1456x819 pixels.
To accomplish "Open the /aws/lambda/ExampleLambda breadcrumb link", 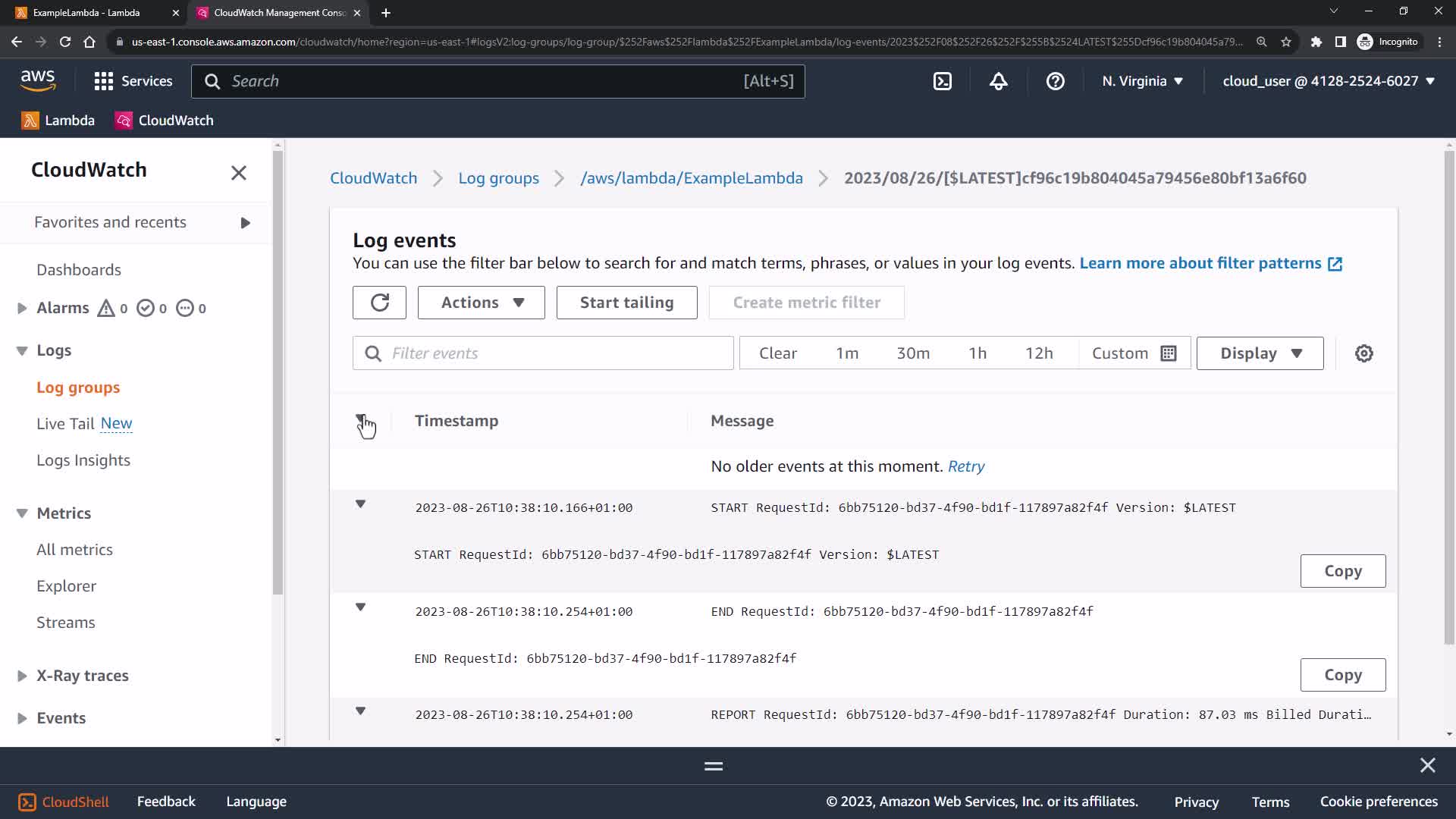I will (691, 178).
